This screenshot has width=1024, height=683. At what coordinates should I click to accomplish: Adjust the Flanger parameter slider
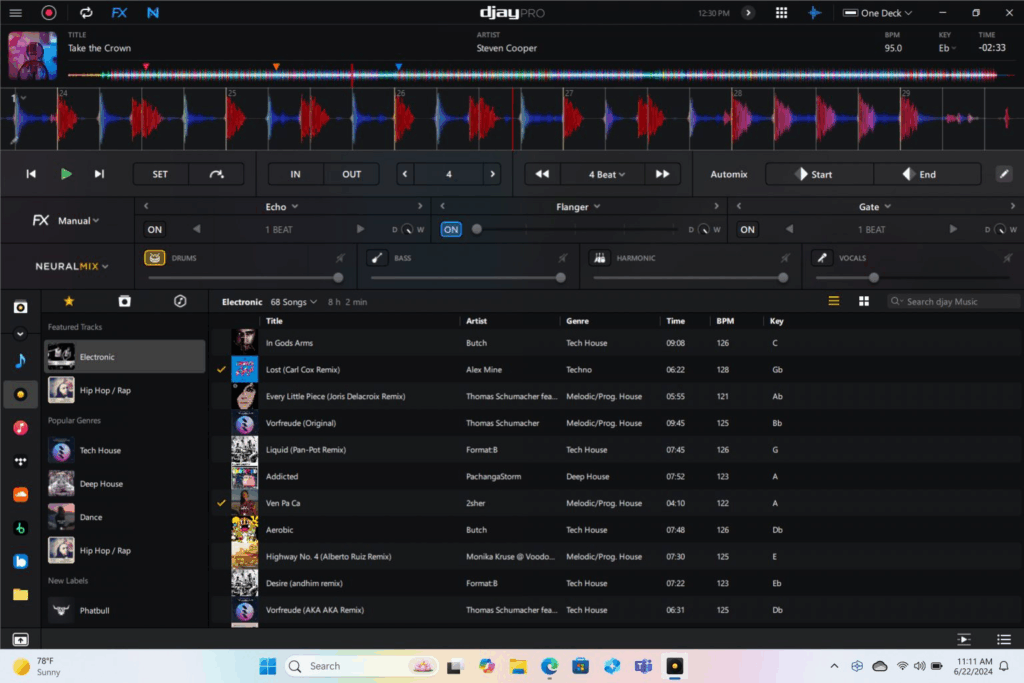575,229
